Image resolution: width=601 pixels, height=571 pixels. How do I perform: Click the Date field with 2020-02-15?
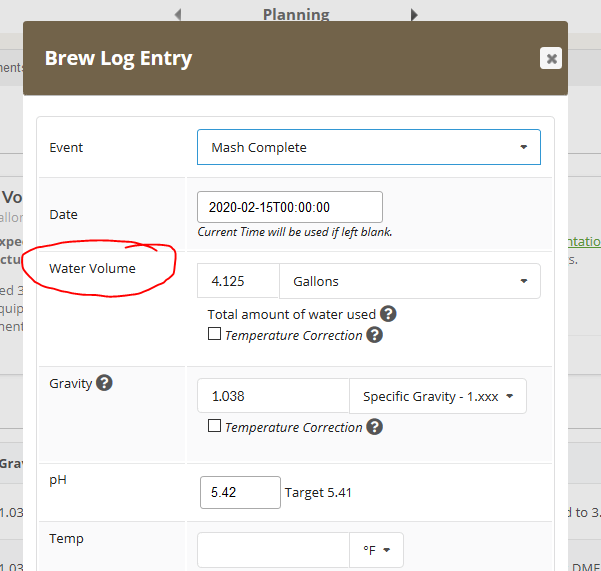[289, 207]
